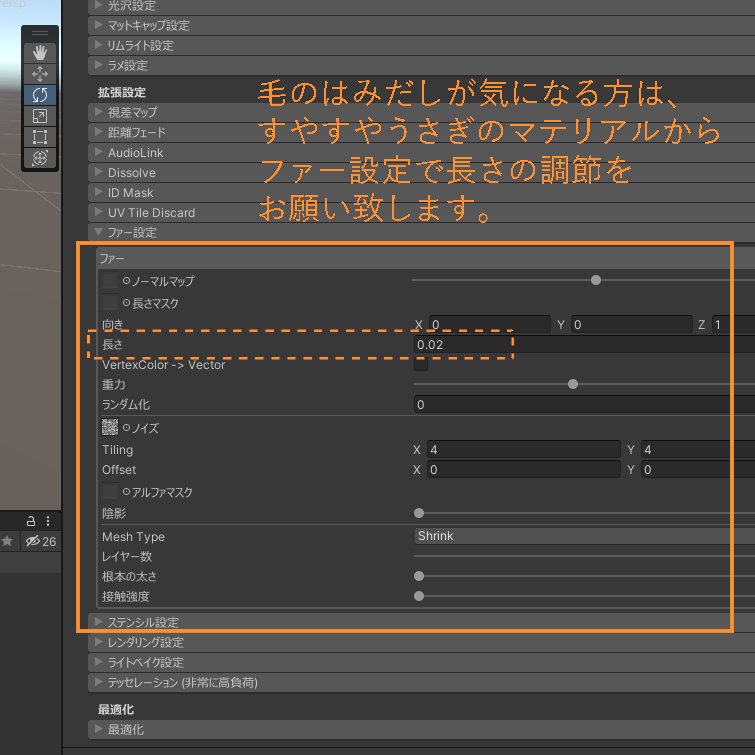This screenshot has height=755, width=755.
Task: Toggle hidden items eye icon showing 26
Action: [41, 542]
